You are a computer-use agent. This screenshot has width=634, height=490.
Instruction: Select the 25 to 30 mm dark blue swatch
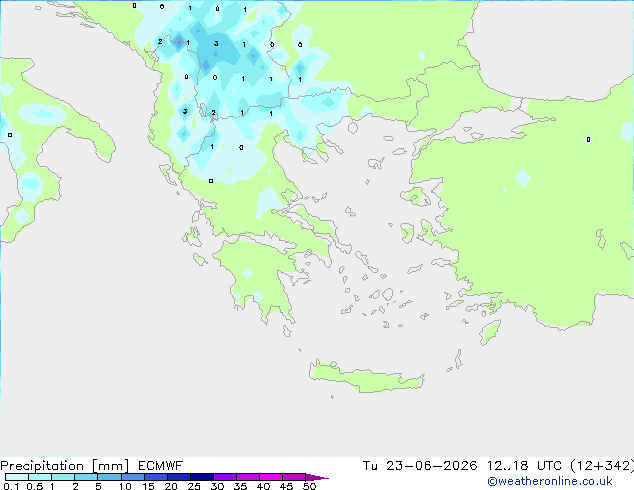pos(202,477)
